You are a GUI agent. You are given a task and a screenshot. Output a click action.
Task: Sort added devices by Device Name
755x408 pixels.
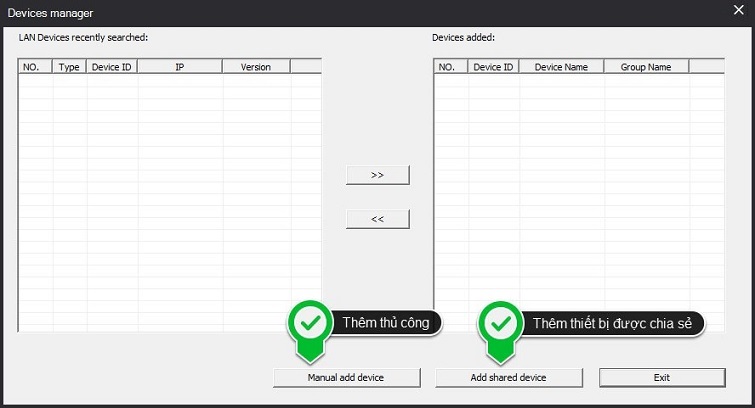[x=561, y=67]
